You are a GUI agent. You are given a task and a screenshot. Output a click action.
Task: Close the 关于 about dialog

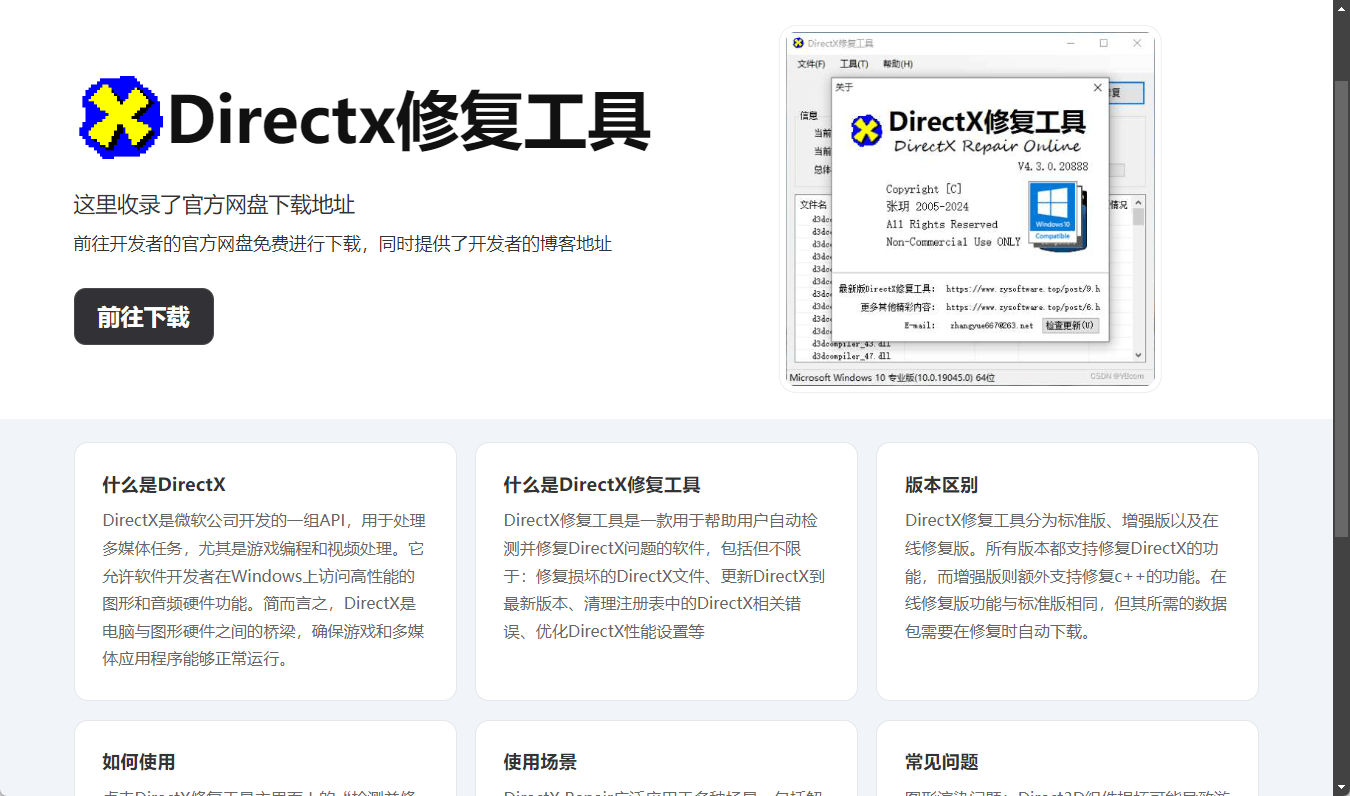1097,88
